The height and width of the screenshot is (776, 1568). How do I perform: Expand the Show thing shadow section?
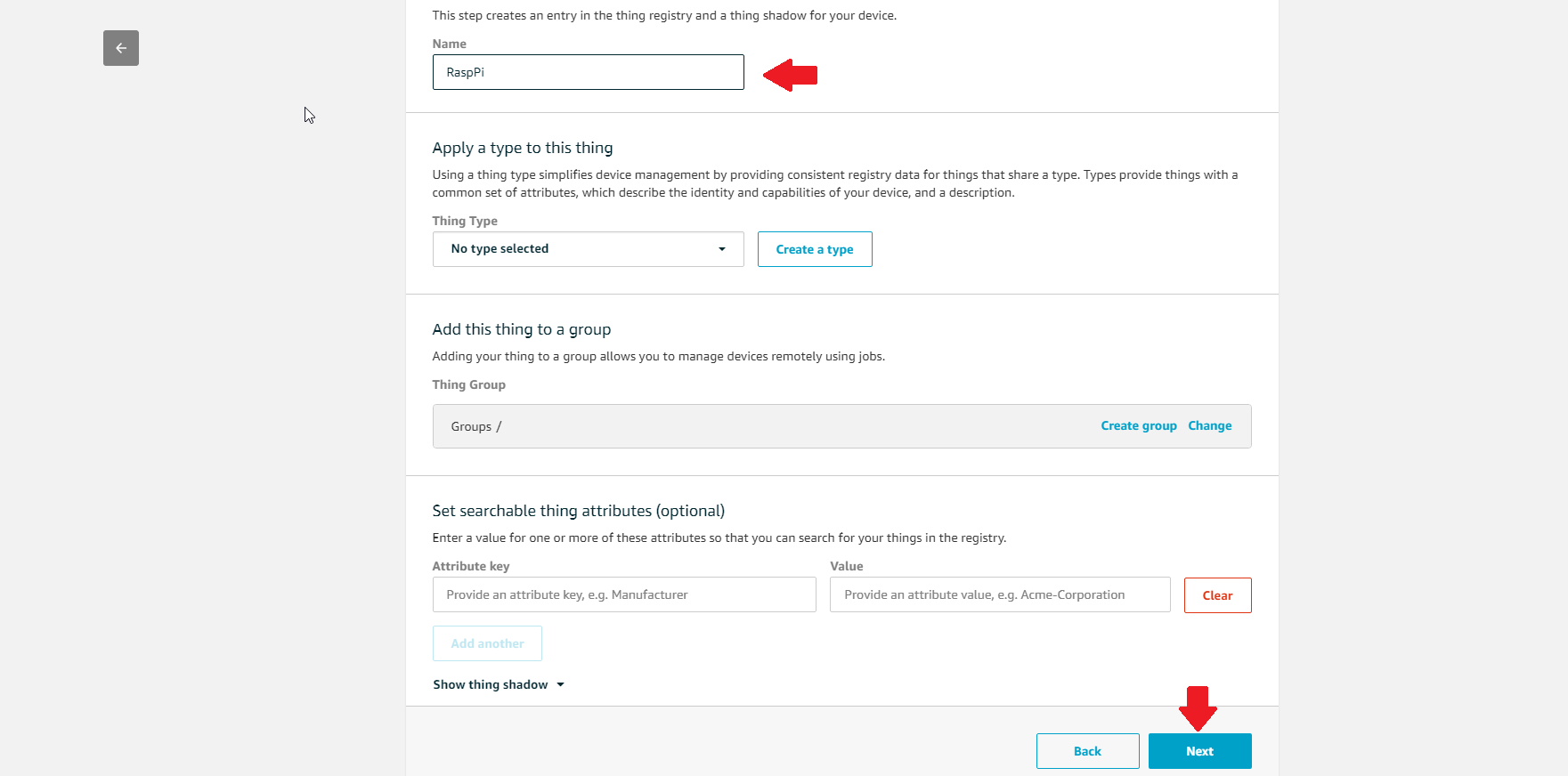tap(491, 684)
